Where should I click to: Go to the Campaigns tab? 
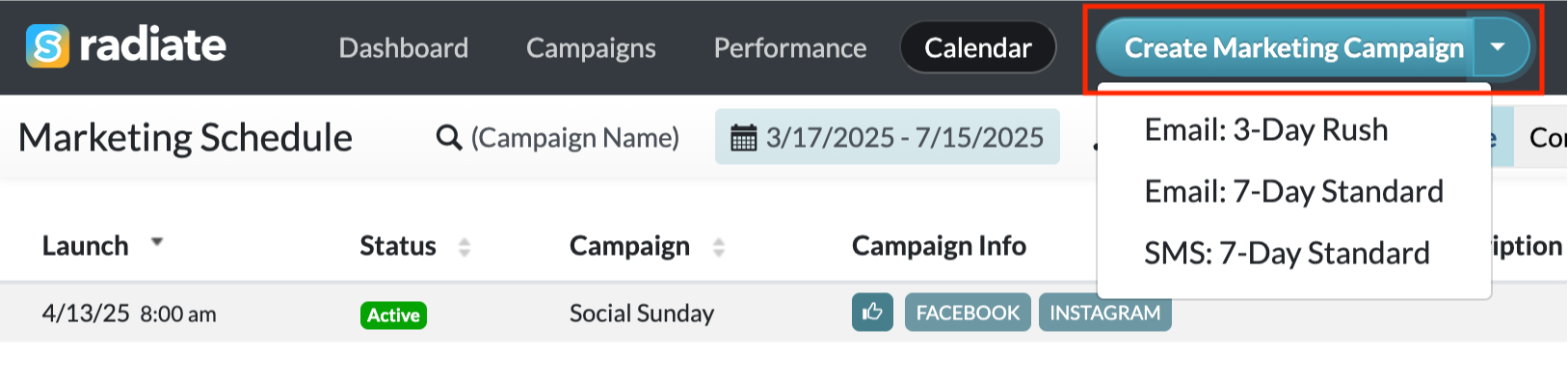point(591,47)
